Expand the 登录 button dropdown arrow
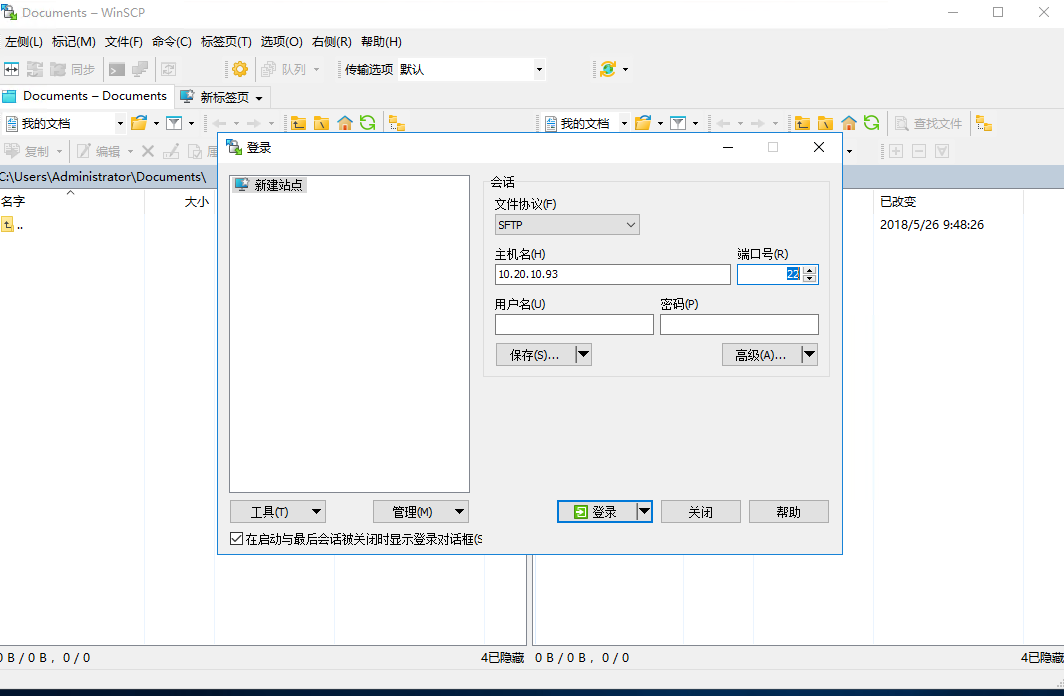Viewport: 1064px width, 696px height. pos(644,512)
